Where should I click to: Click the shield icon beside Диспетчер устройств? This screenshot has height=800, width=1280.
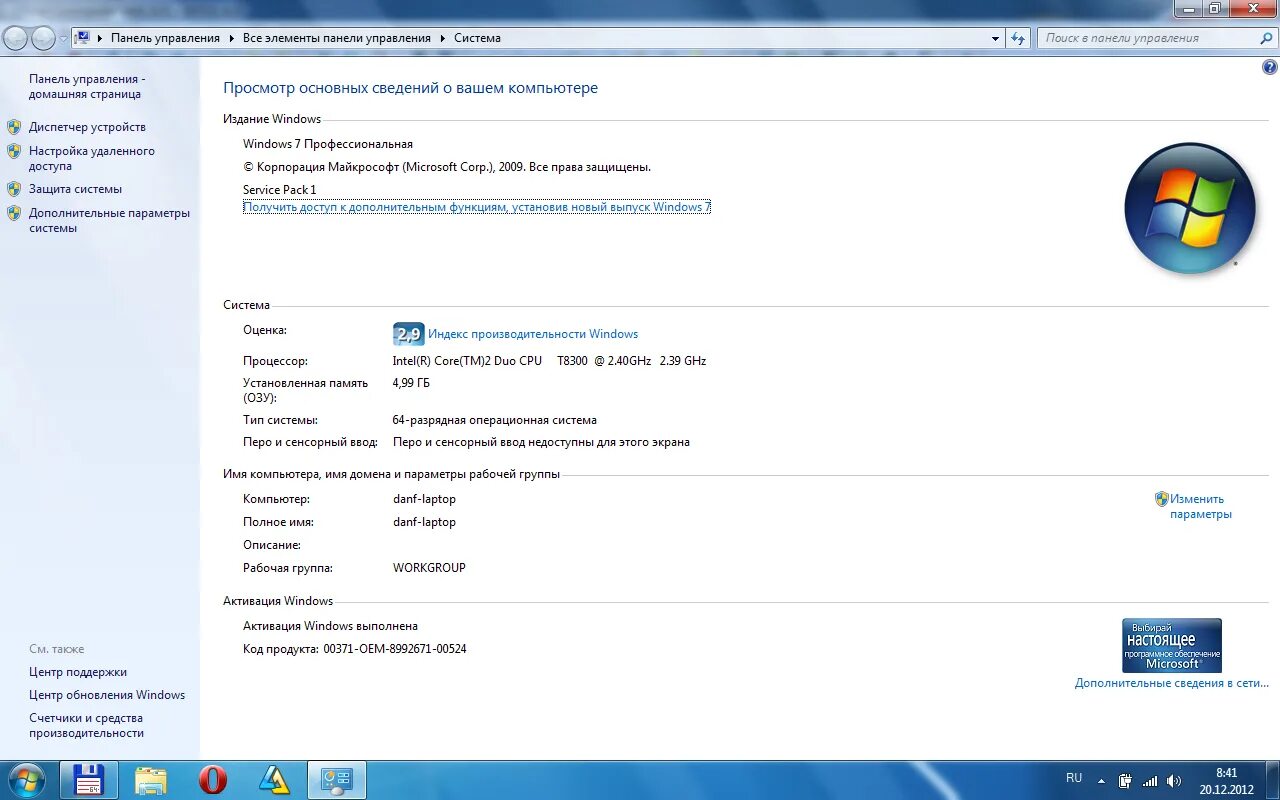(14, 127)
